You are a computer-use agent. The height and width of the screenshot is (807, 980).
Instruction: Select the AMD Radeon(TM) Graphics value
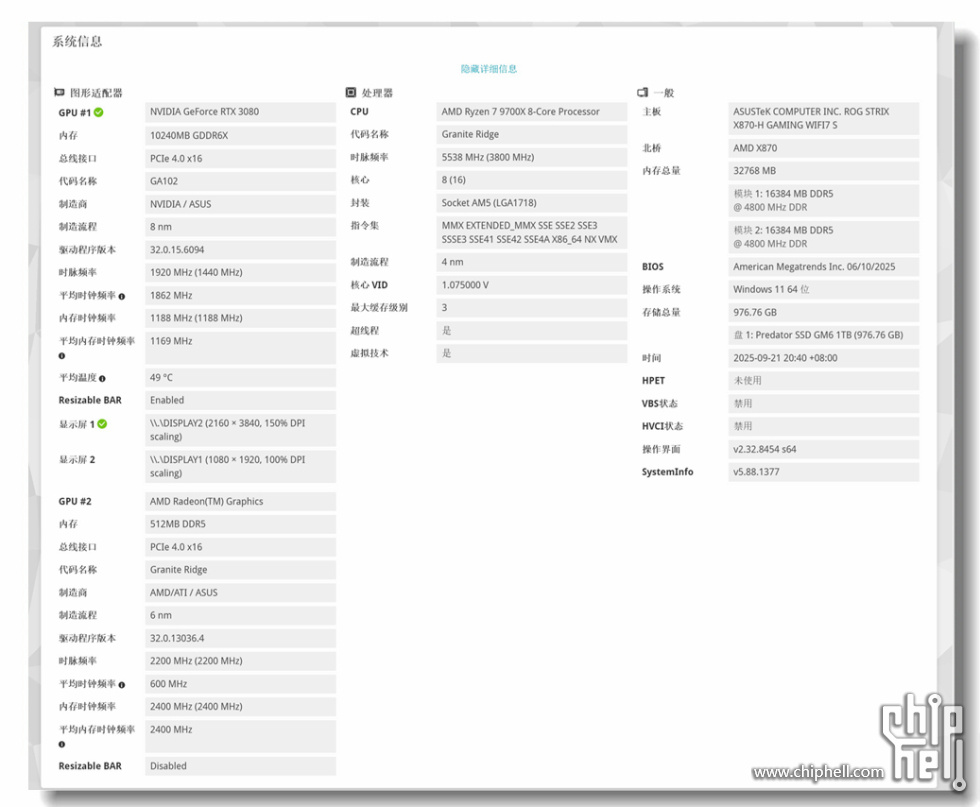(241, 501)
